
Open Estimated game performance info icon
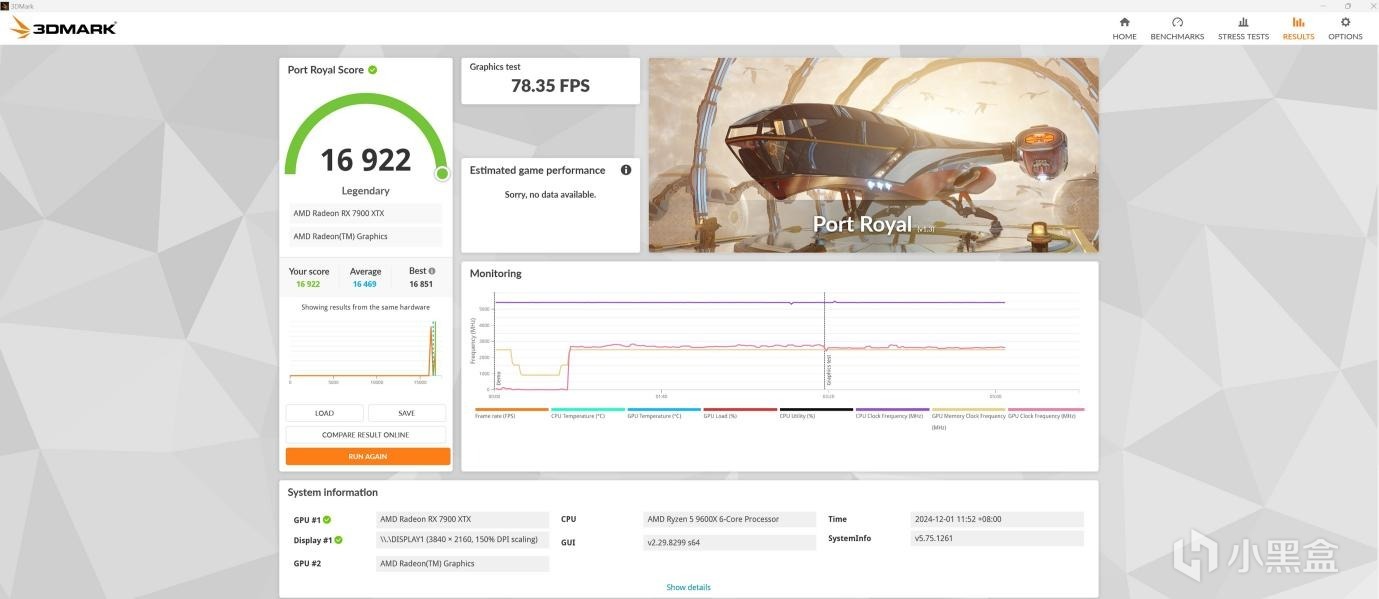pyautogui.click(x=626, y=170)
